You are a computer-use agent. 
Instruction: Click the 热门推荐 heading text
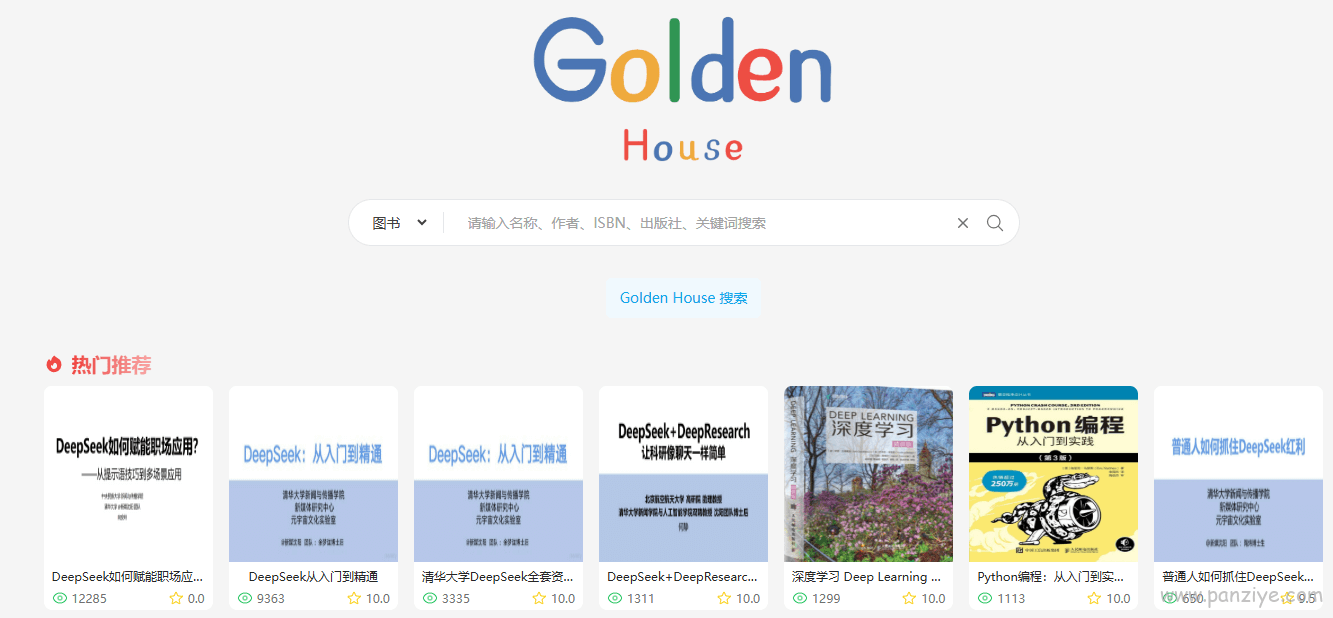pyautogui.click(x=111, y=365)
